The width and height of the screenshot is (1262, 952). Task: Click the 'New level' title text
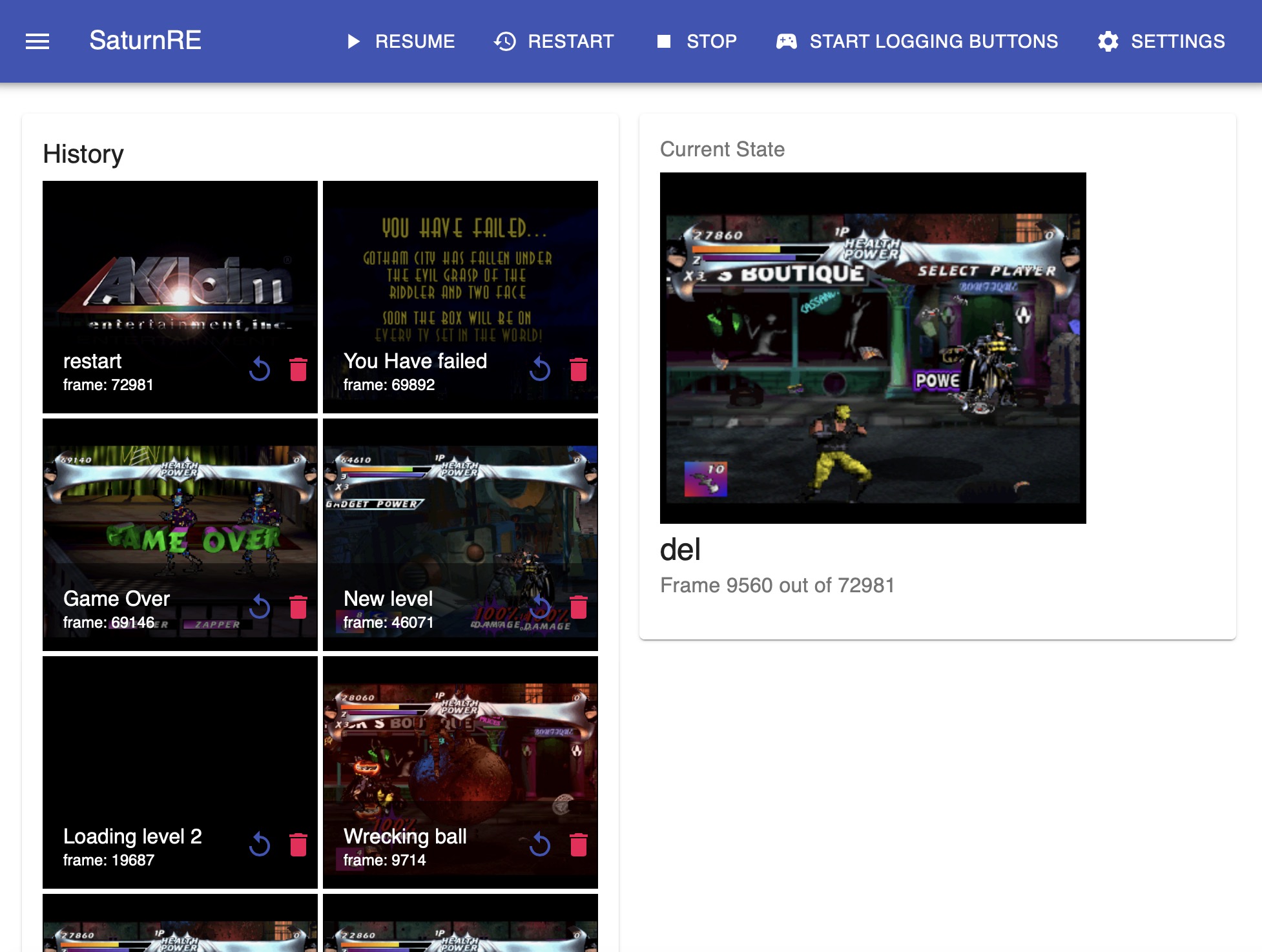(388, 599)
